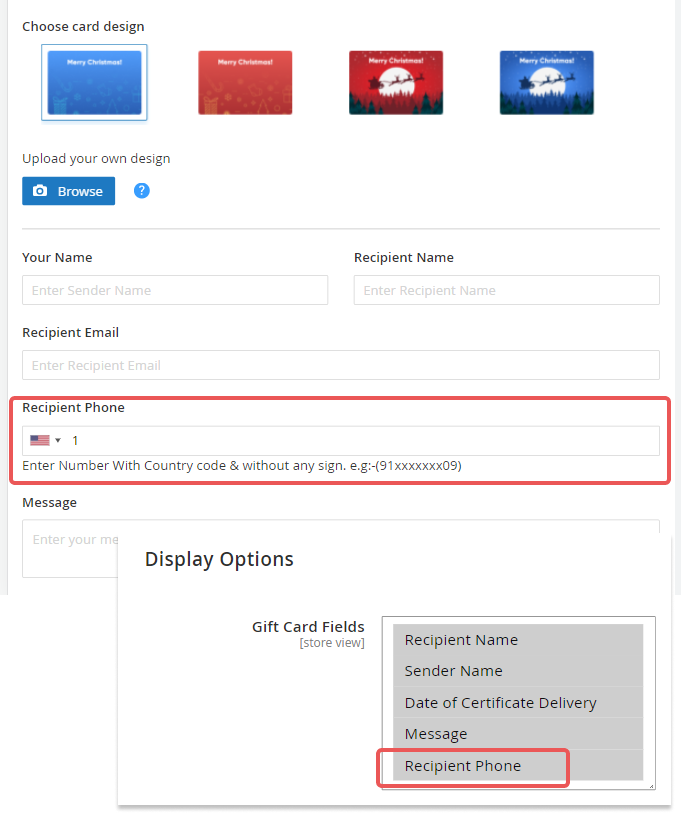Open the blue question mark help tooltip
The width and height of the screenshot is (681, 813).
click(142, 190)
